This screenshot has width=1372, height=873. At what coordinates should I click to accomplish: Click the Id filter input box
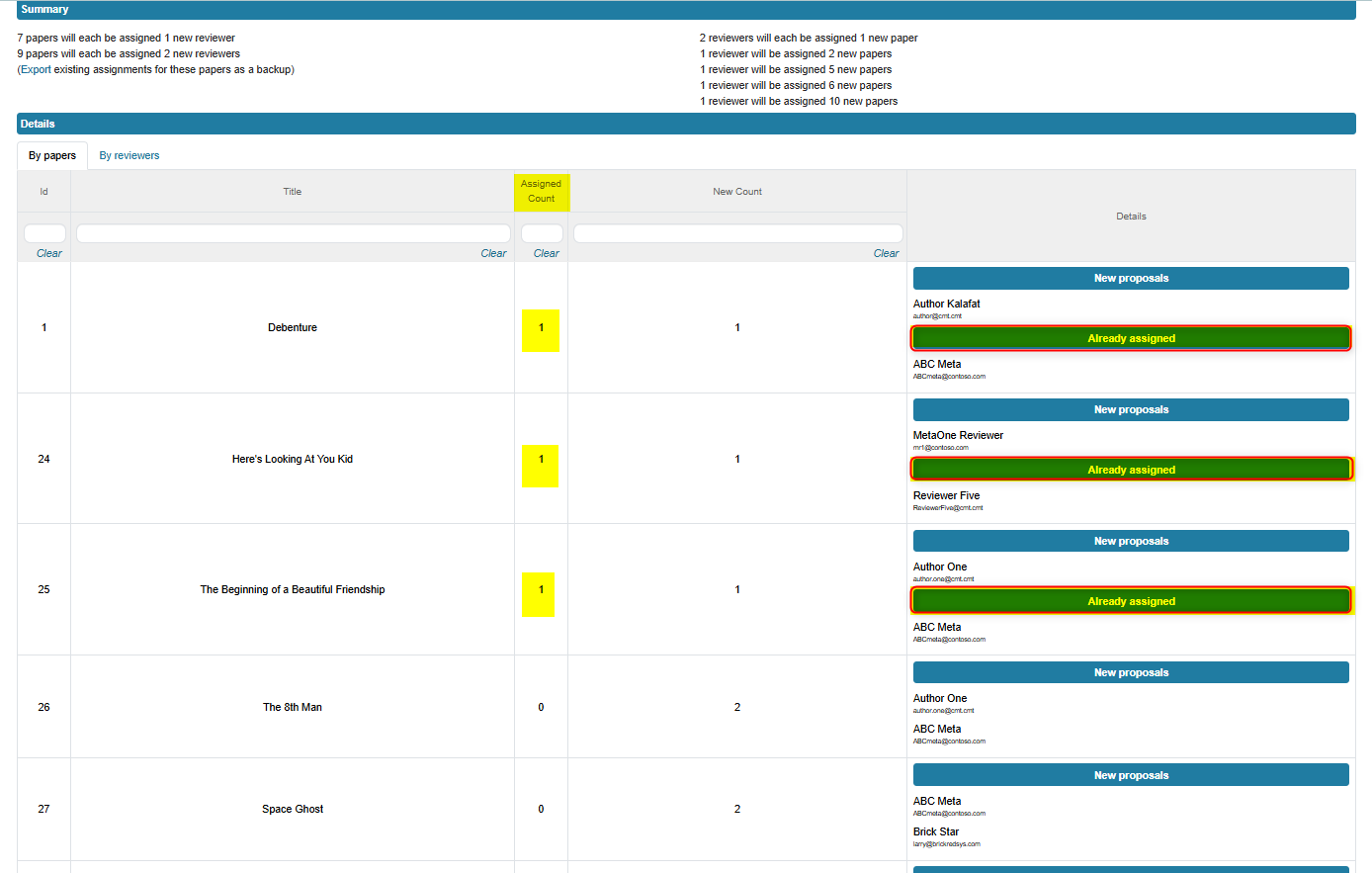[43, 231]
